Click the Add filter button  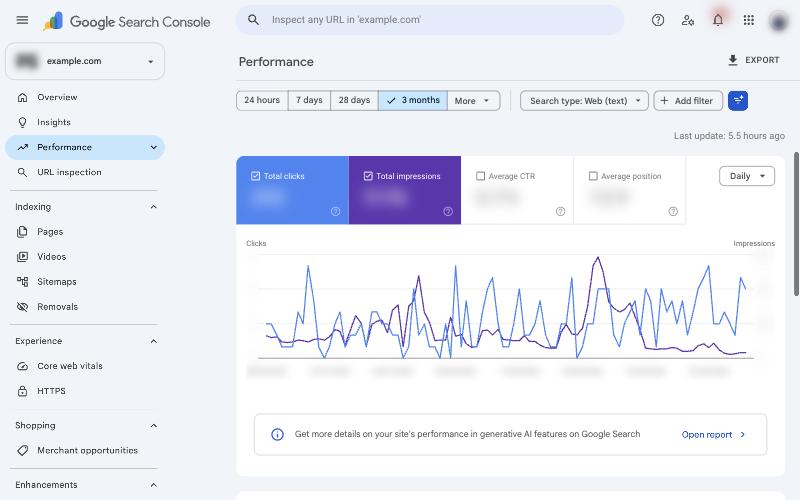pyautogui.click(x=688, y=101)
